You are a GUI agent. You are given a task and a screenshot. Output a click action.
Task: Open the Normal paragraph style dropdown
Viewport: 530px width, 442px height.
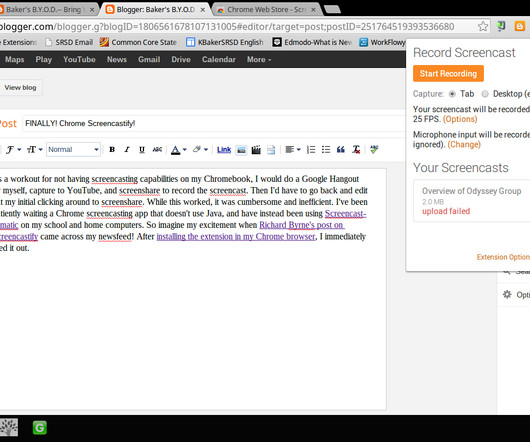(73, 149)
